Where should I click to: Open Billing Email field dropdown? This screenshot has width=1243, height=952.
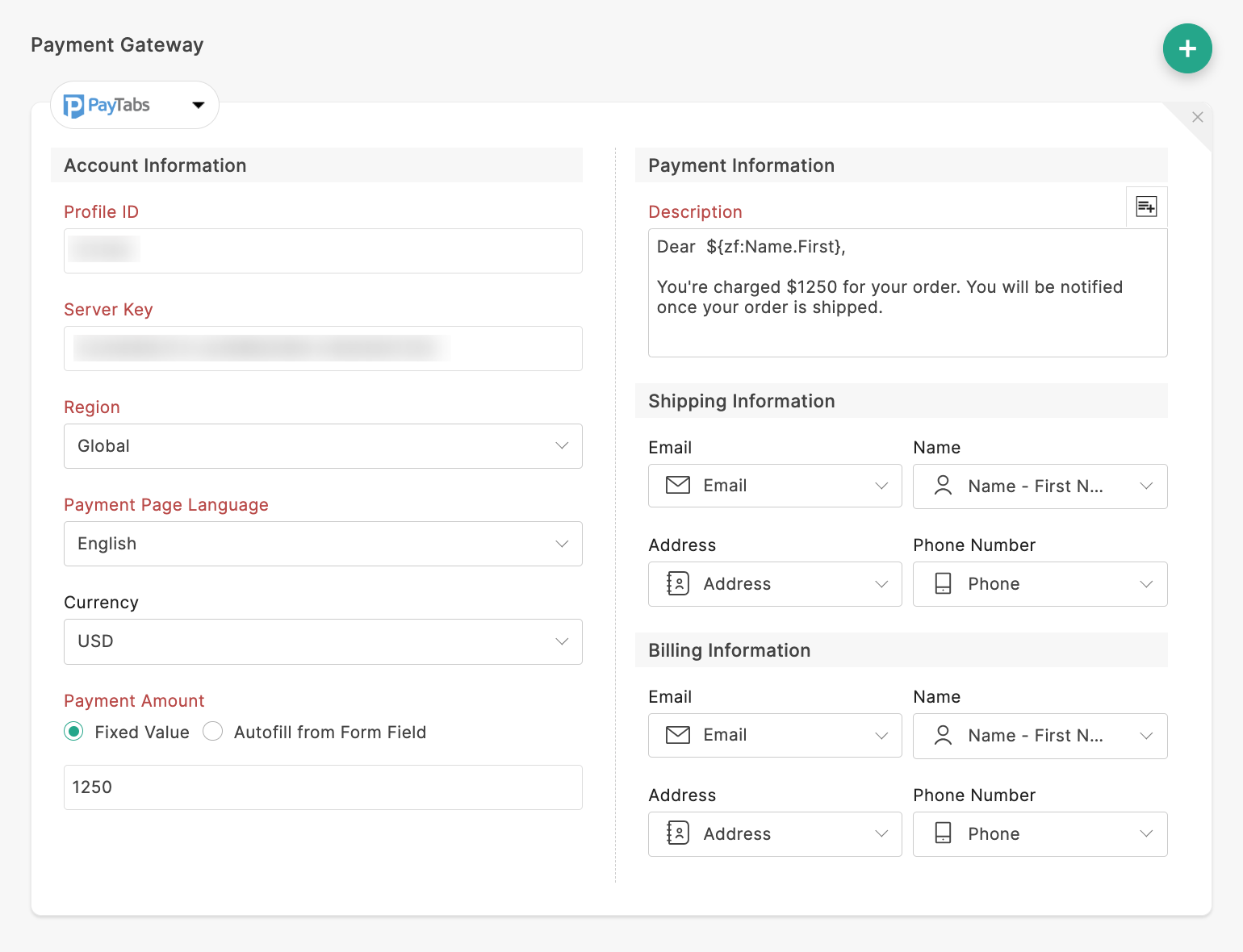pyautogui.click(x=775, y=735)
